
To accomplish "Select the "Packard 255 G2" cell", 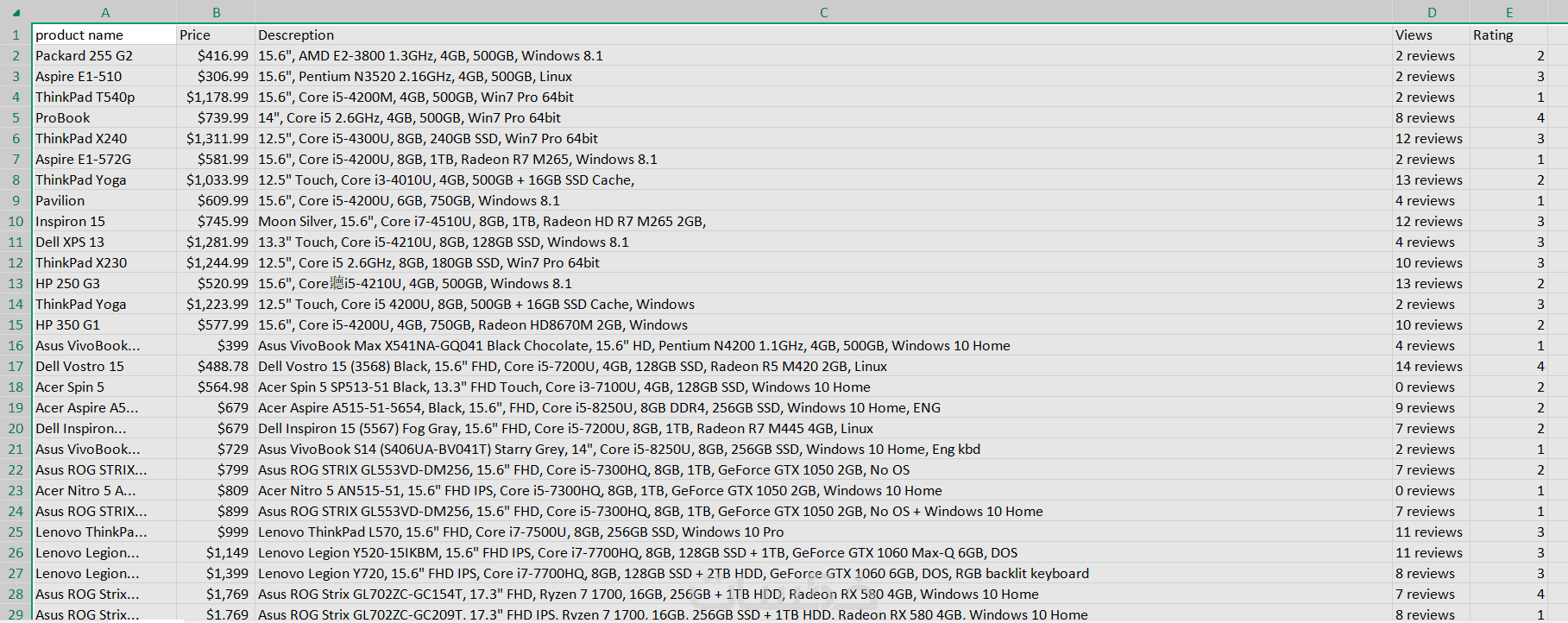I will point(104,55).
